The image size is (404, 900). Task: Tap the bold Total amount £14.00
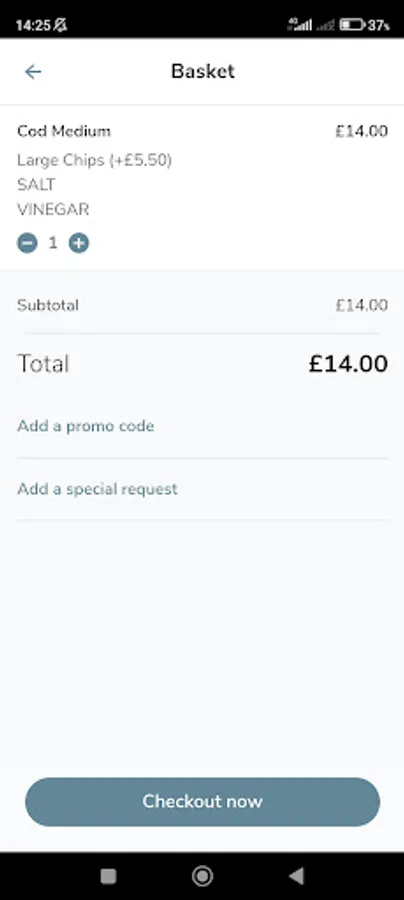tap(348, 364)
